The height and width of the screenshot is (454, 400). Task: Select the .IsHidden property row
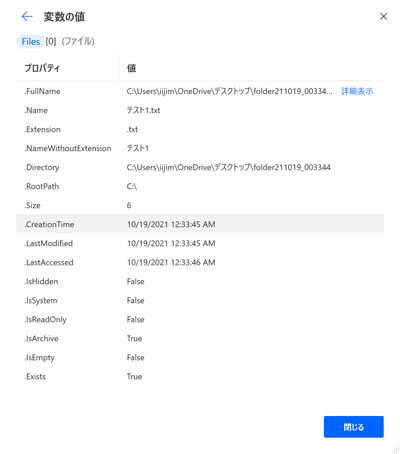click(200, 281)
